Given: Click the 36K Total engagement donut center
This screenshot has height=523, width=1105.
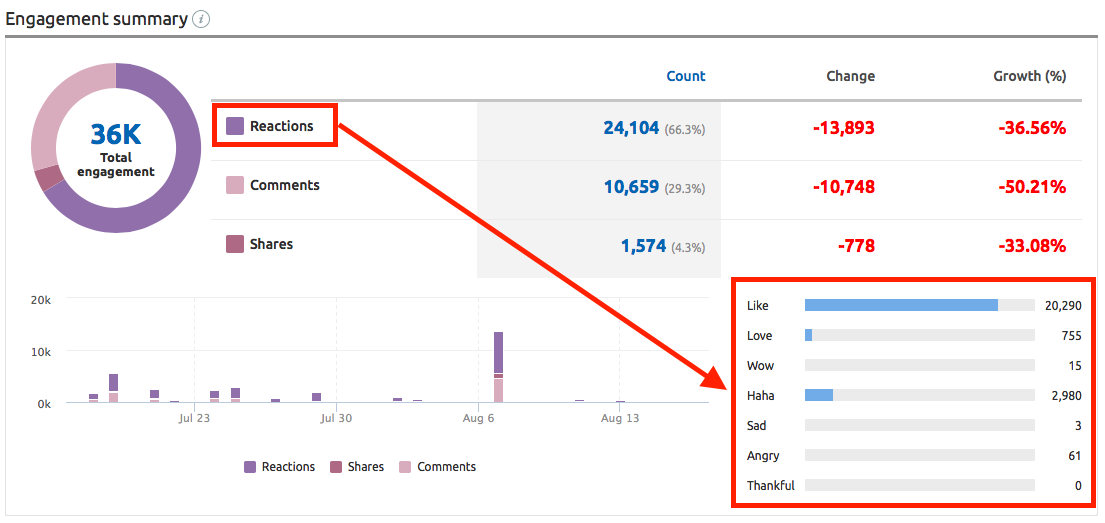Looking at the screenshot, I should coord(116,149).
